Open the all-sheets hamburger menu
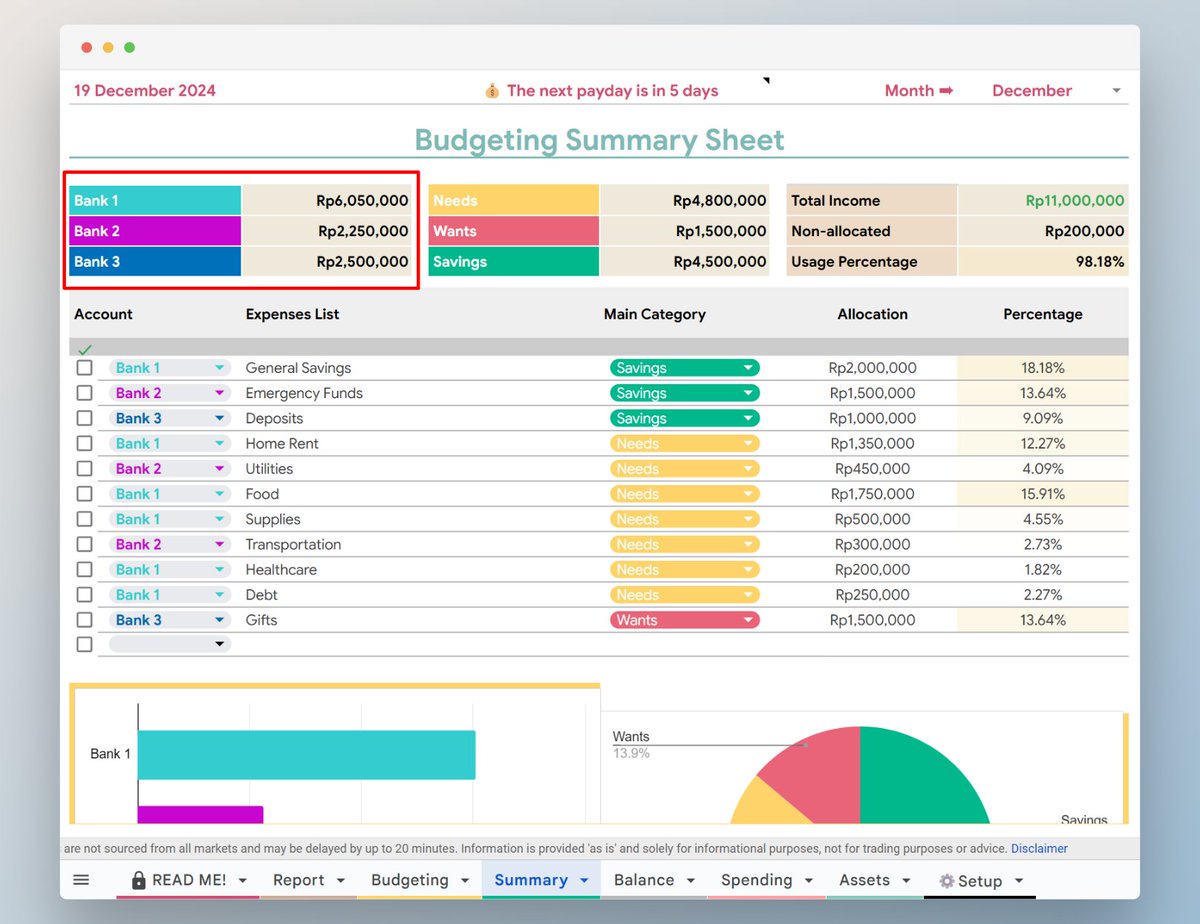1200x924 pixels. pos(81,880)
